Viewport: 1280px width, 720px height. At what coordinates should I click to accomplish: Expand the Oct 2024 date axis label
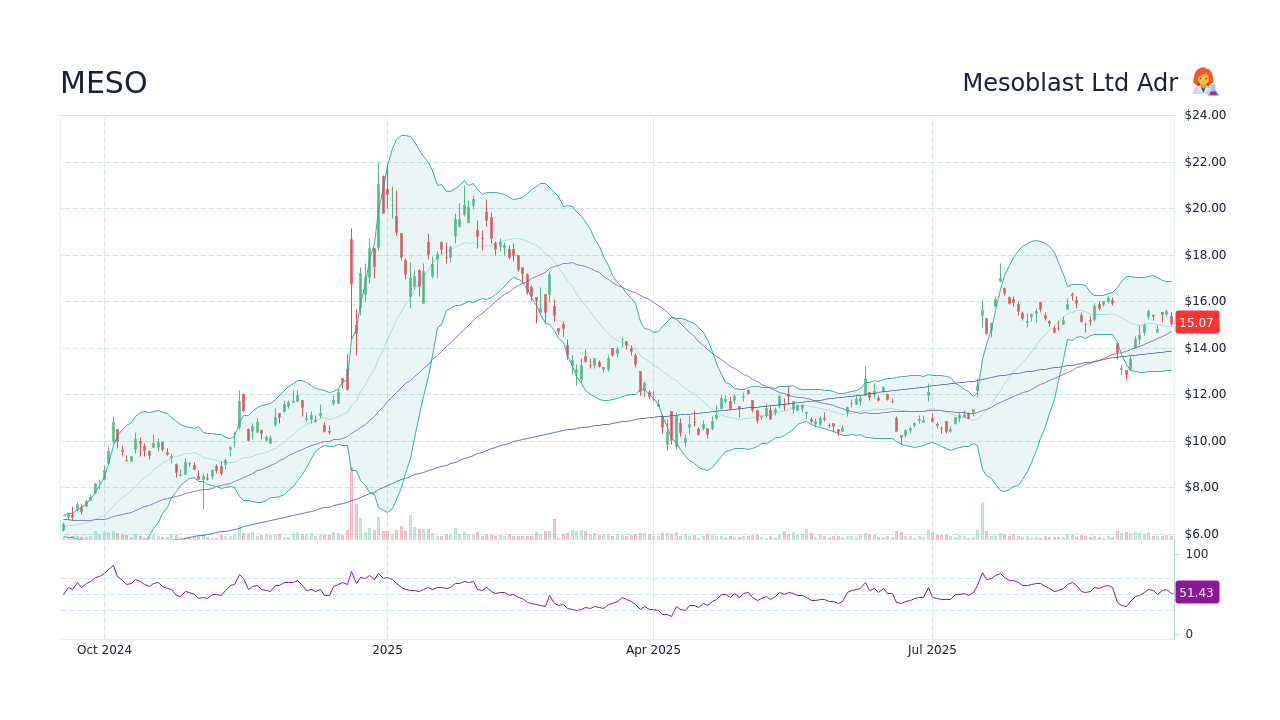click(x=104, y=650)
